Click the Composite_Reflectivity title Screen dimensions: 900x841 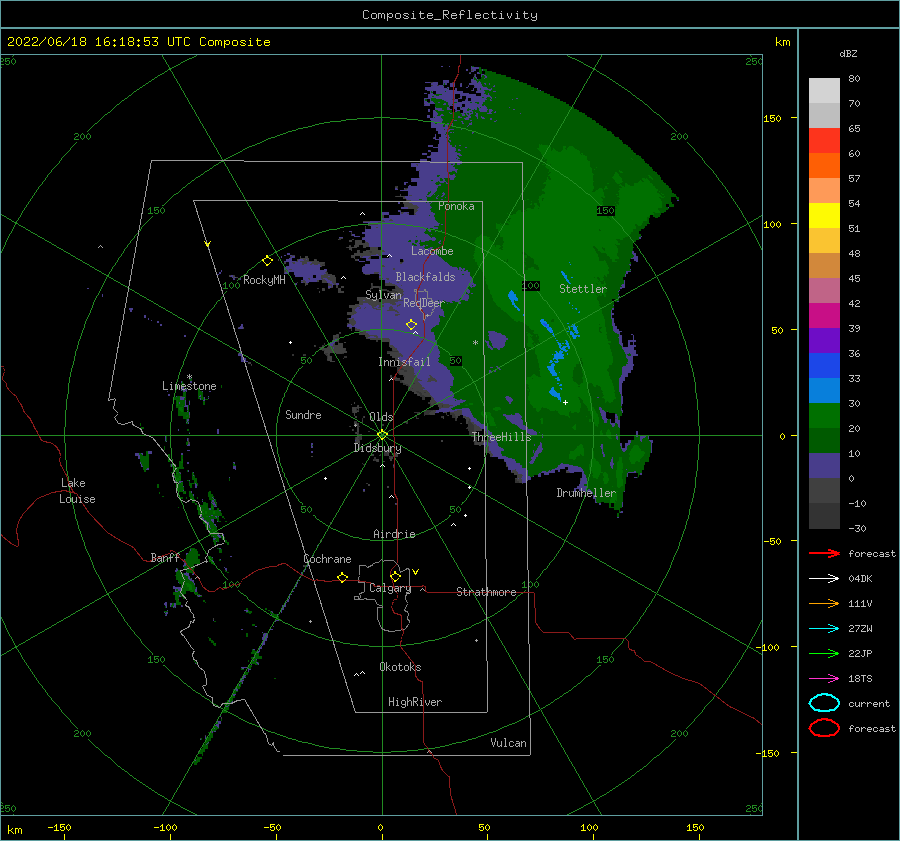click(450, 15)
